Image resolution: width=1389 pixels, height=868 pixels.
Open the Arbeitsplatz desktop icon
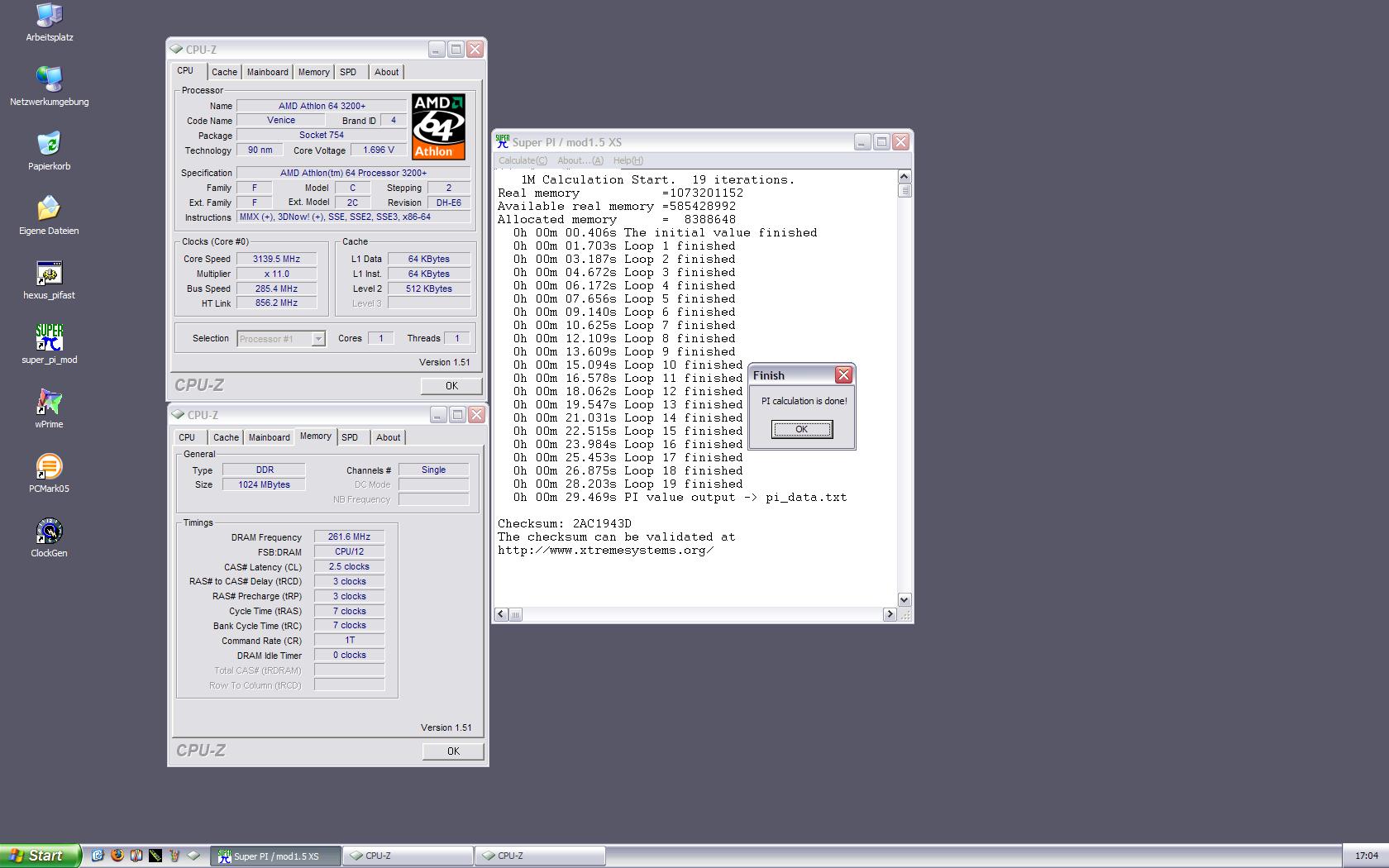[x=50, y=22]
